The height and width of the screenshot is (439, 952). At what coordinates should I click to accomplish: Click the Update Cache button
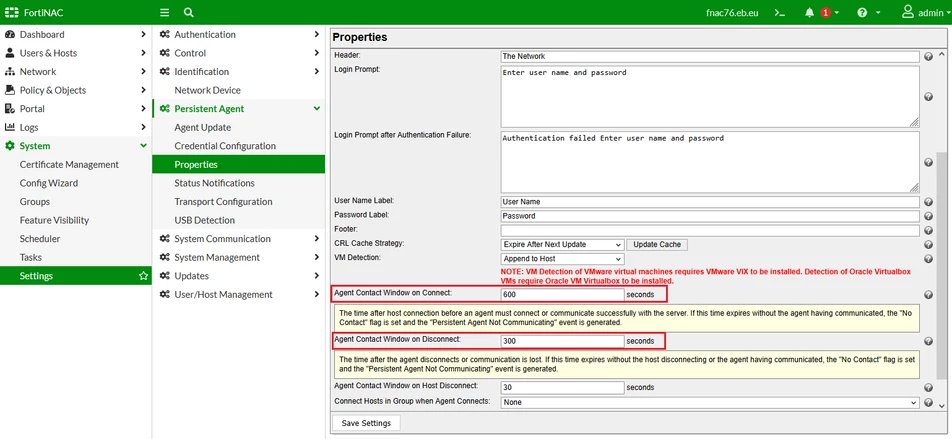[x=657, y=245]
